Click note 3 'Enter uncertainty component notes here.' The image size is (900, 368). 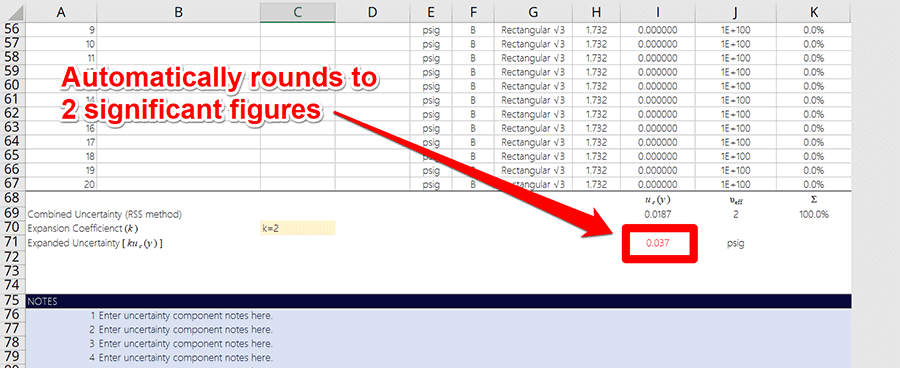tap(185, 343)
